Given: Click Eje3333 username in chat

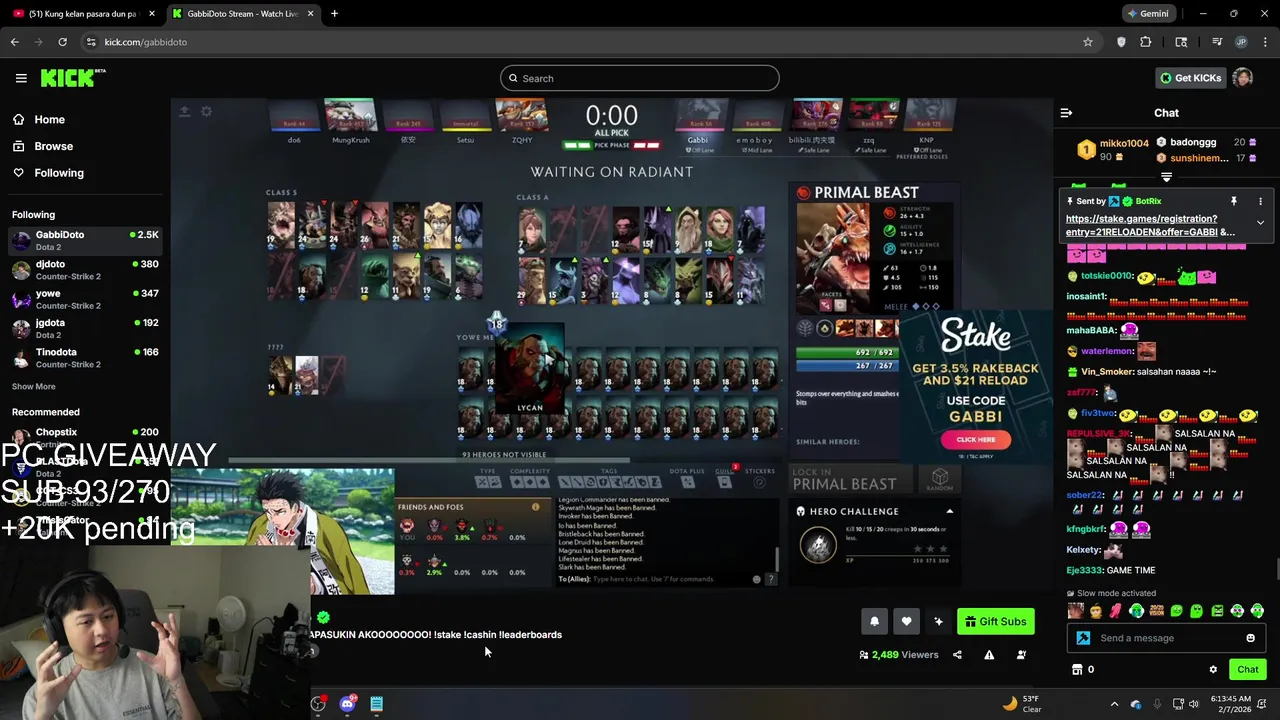Looking at the screenshot, I should [x=1084, y=570].
